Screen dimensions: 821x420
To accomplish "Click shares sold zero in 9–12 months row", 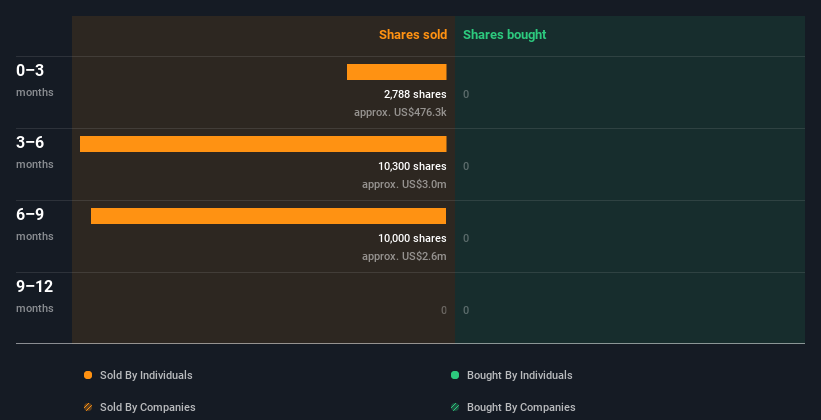I will coord(444,310).
